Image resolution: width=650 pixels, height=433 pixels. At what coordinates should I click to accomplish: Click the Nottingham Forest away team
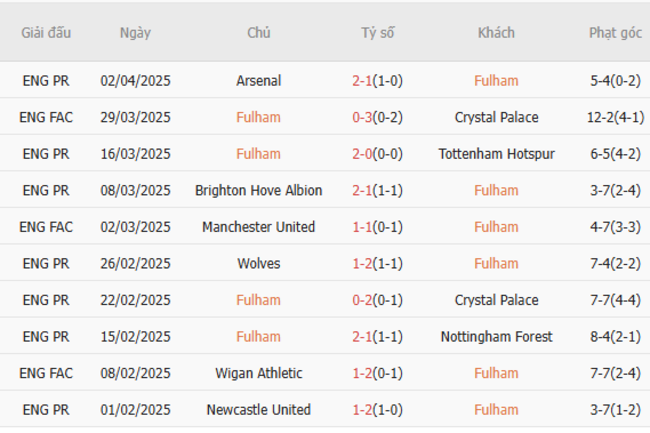click(x=496, y=337)
